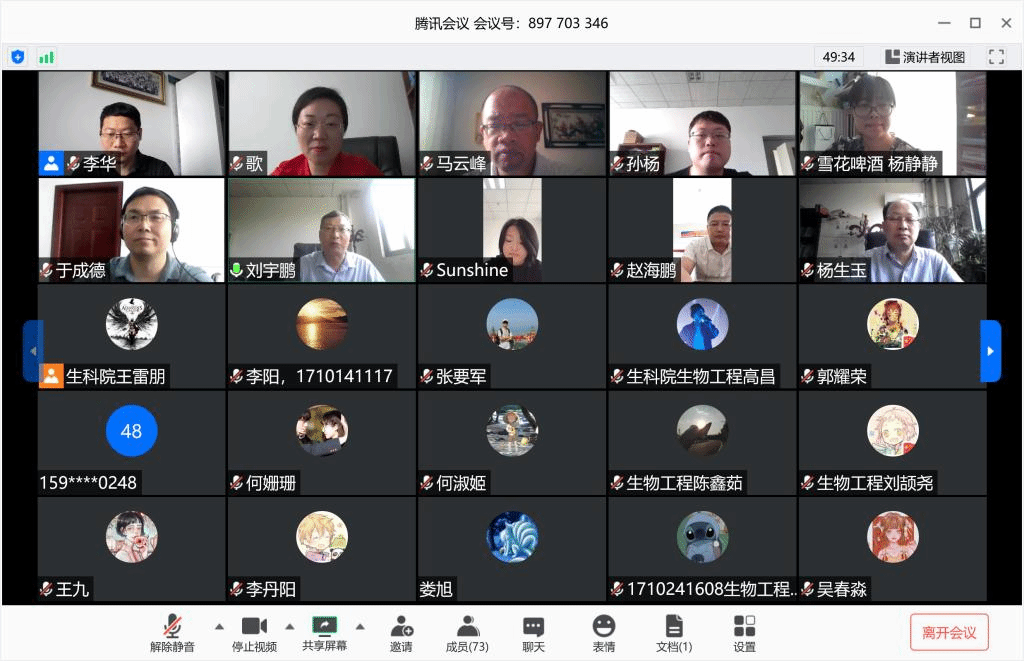Select 刘宇鹏's video tile

point(321,230)
